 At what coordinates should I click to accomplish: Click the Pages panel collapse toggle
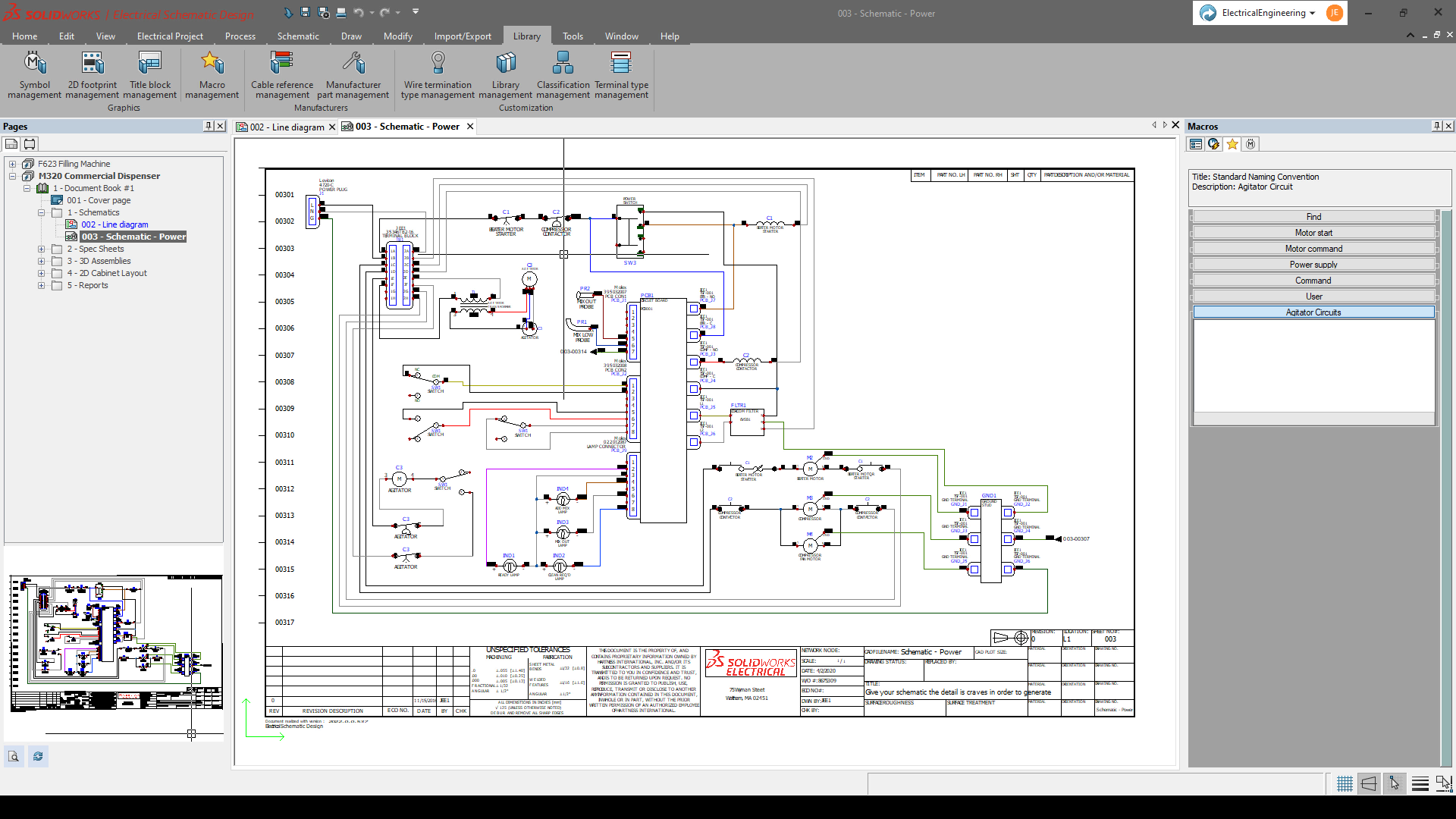[208, 125]
